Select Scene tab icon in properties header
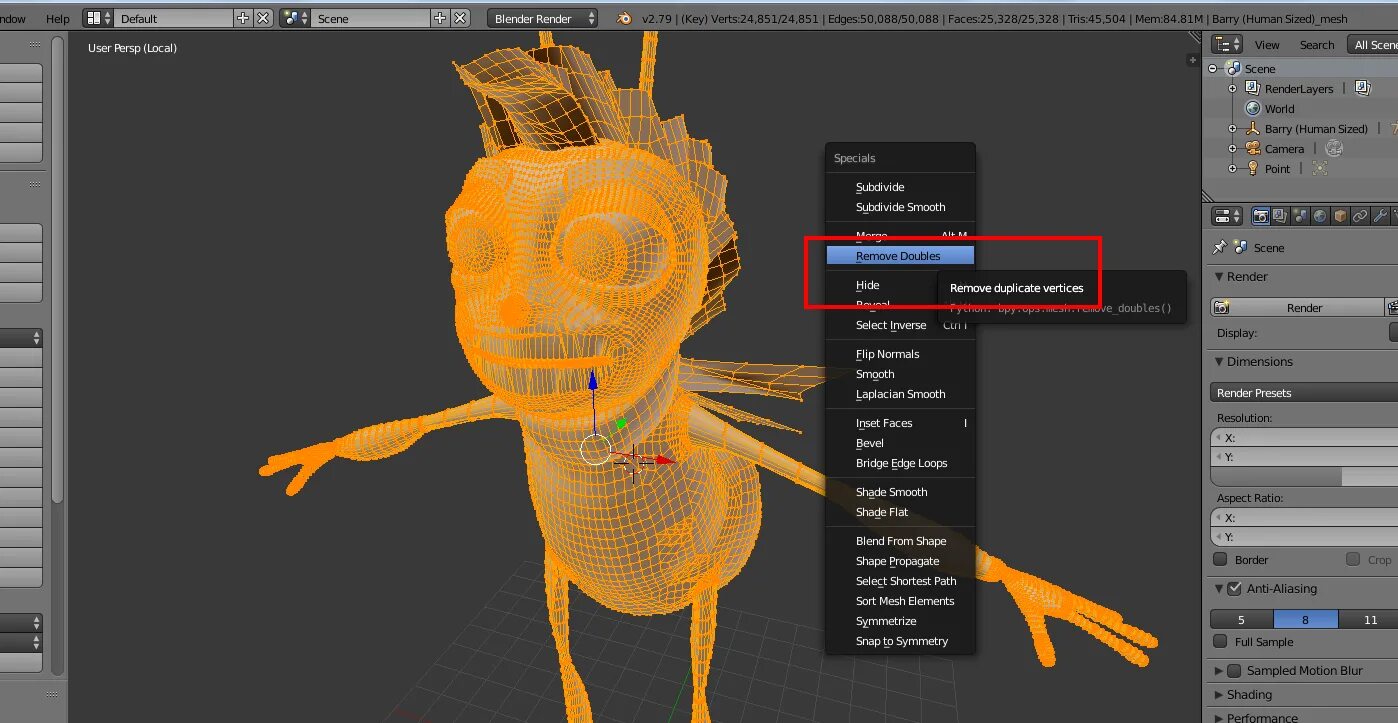Viewport: 1398px width, 723px height. click(x=1300, y=216)
